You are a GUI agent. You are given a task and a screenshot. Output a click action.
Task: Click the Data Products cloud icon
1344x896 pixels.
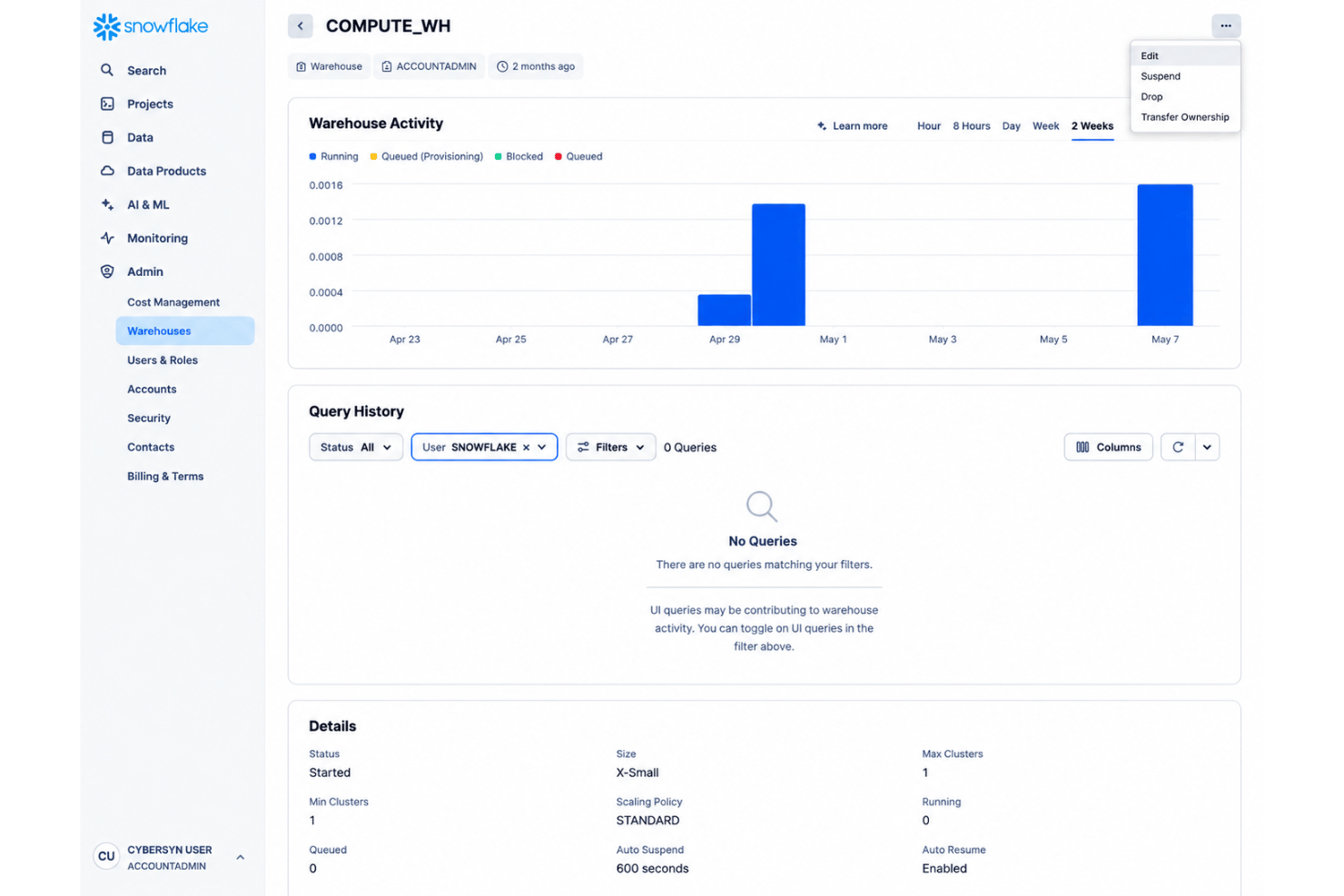pyautogui.click(x=107, y=171)
